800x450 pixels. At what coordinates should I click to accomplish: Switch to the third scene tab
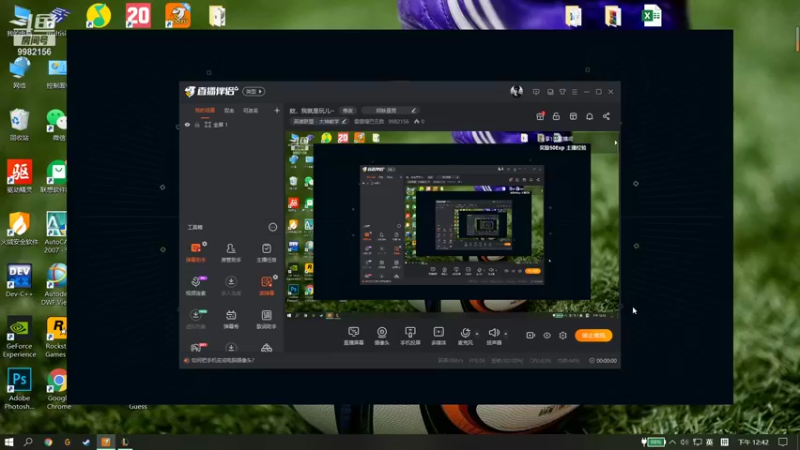coord(251,110)
